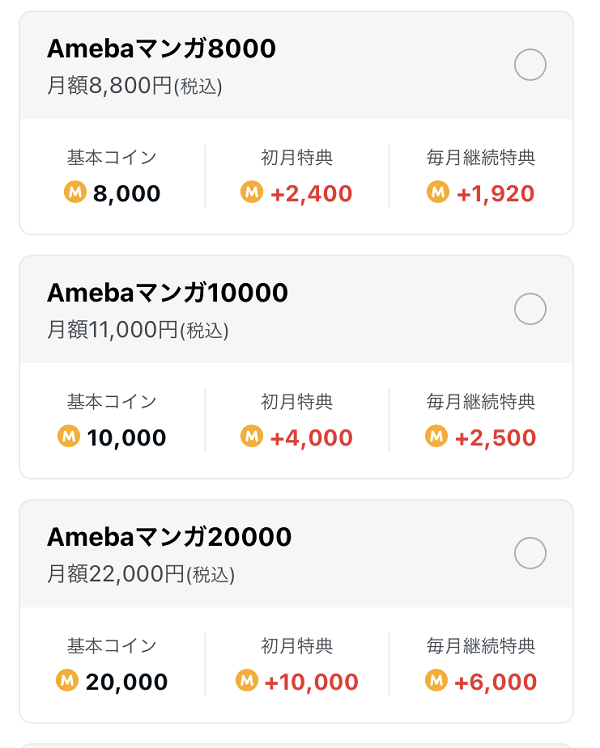Image resolution: width=600 pixels, height=748 pixels.
Task: Select the Amebaマンガ8000 plan radio button
Action: (530, 64)
